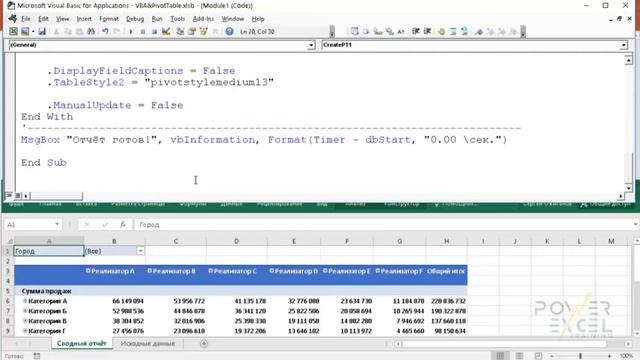The image size is (640, 360).
Task: Collapse the Реализатор D column header
Action: pos(271,271)
